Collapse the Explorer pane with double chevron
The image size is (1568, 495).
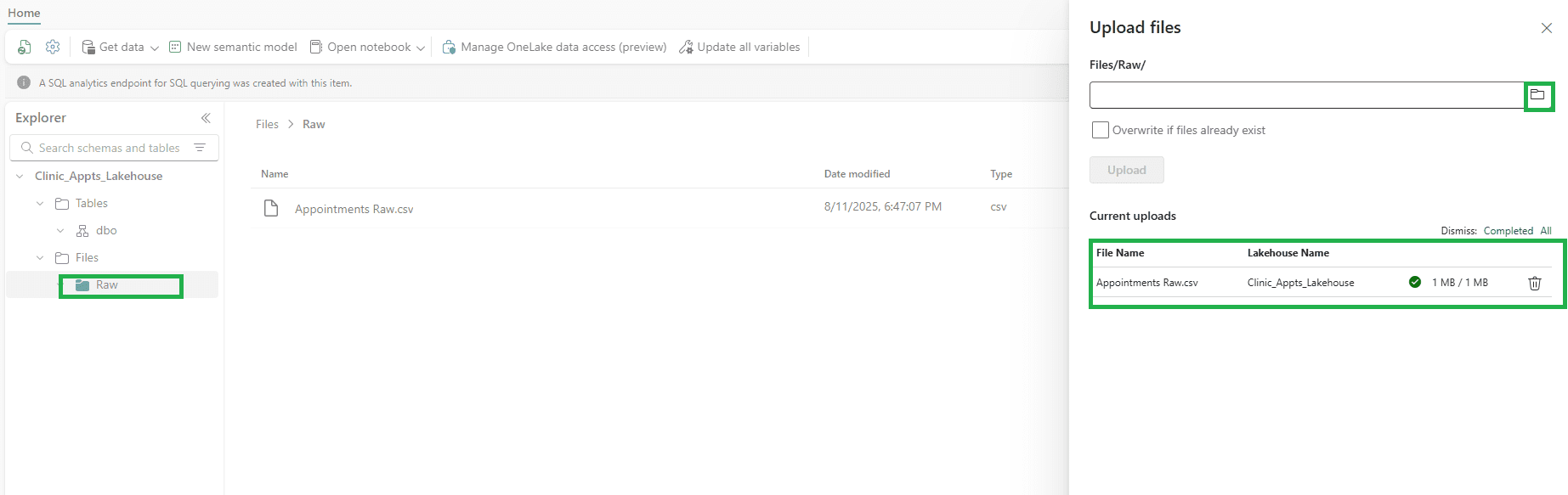pyautogui.click(x=206, y=118)
